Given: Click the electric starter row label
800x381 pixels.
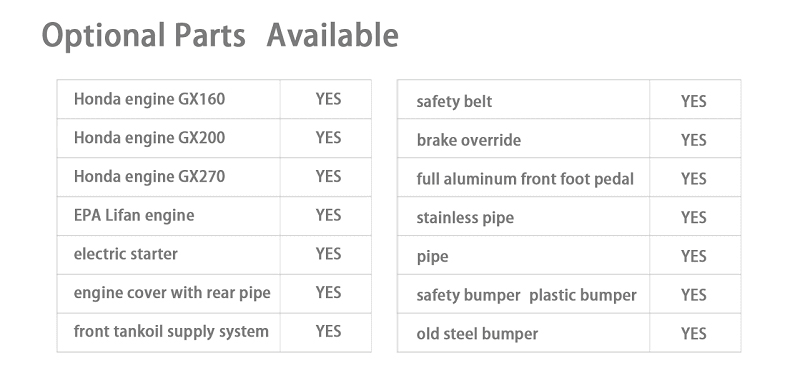Looking at the screenshot, I should pyautogui.click(x=126, y=254).
